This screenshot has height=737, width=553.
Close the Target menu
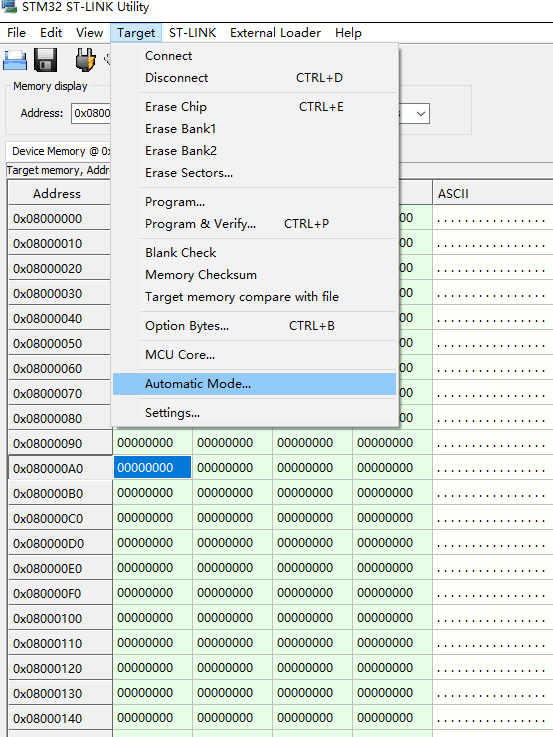pos(136,33)
